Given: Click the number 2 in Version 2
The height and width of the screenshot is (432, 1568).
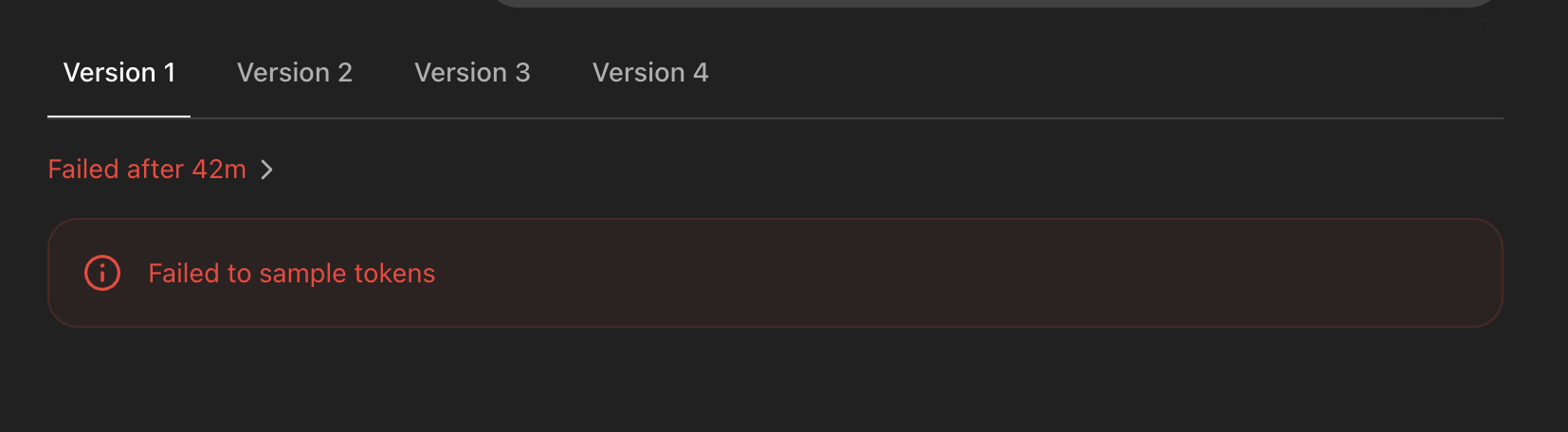Looking at the screenshot, I should [x=345, y=73].
